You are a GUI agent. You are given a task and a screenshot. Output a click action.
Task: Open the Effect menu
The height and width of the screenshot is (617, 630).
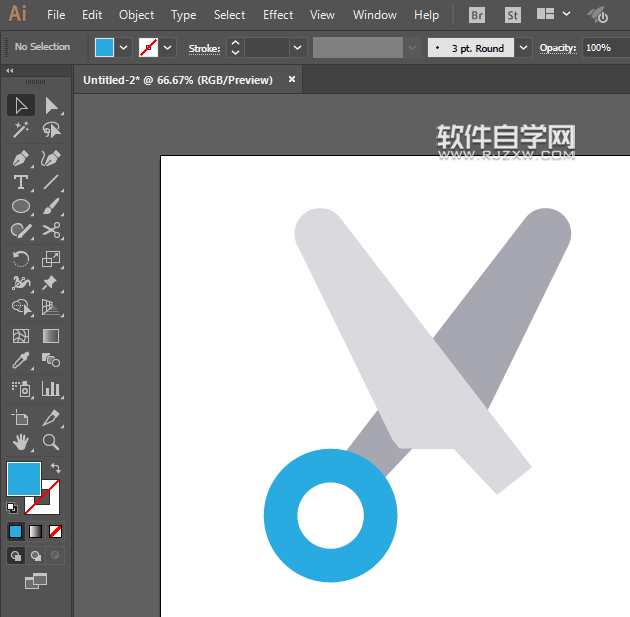point(278,15)
